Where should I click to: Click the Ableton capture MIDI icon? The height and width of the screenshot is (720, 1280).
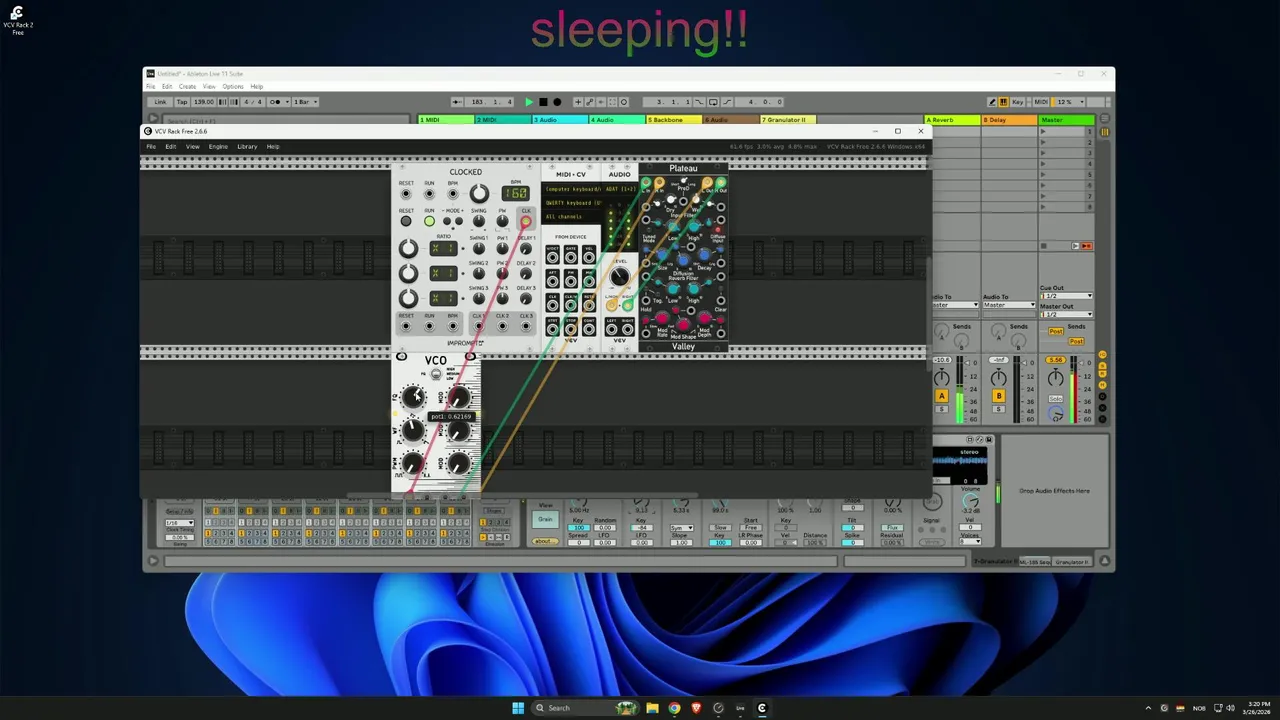[613, 102]
